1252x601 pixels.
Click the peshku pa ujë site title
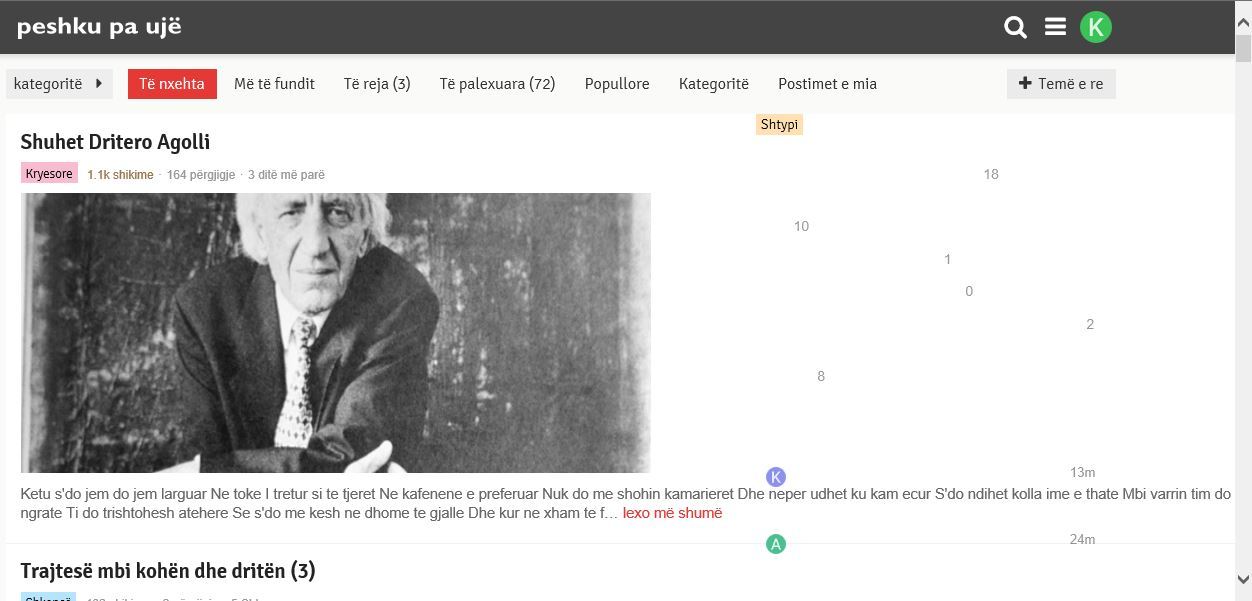[99, 27]
